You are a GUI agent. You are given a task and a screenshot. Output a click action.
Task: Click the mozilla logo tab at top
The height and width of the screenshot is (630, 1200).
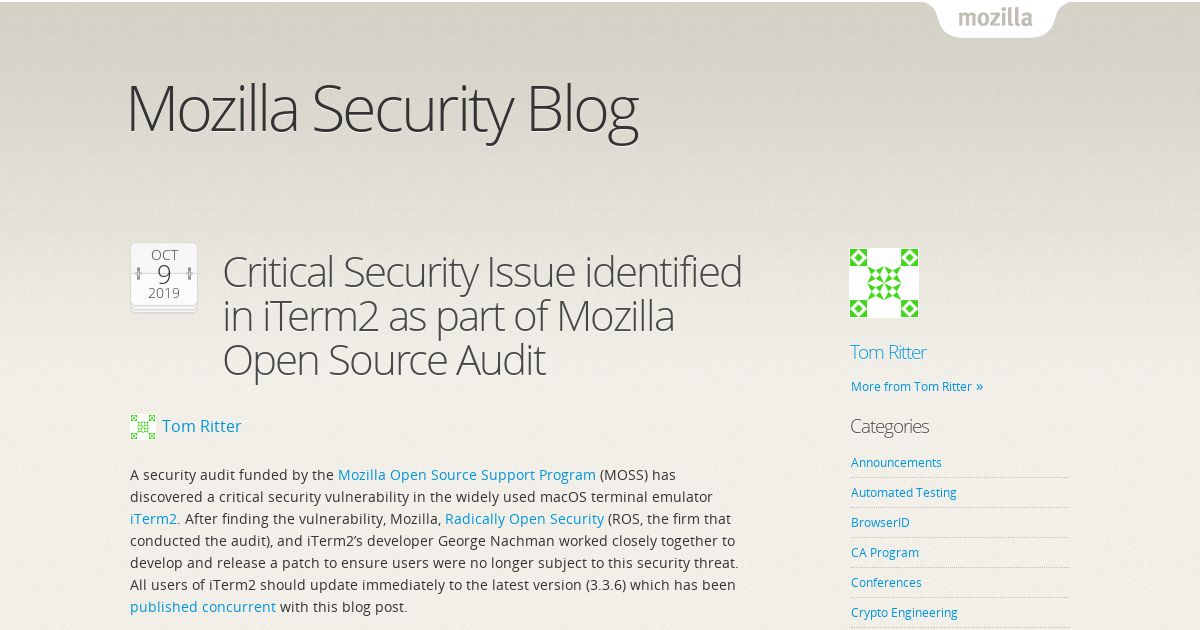click(x=995, y=18)
